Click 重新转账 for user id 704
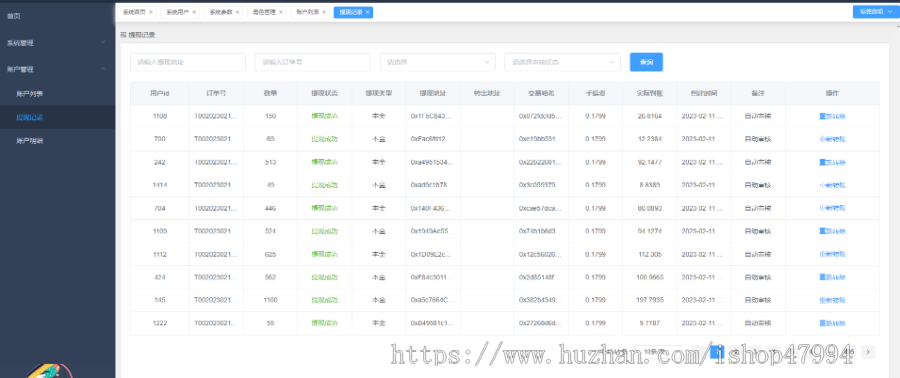 point(832,208)
